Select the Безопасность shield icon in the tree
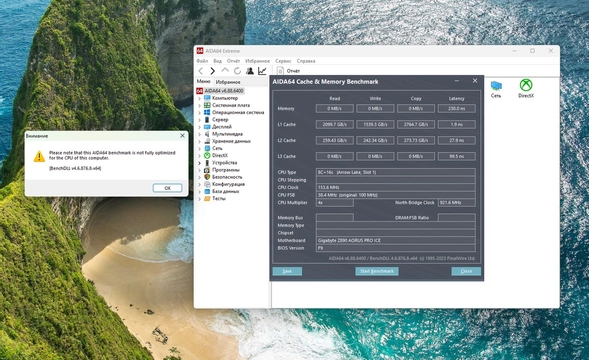Screen dimensions: 589x360 coord(207,177)
